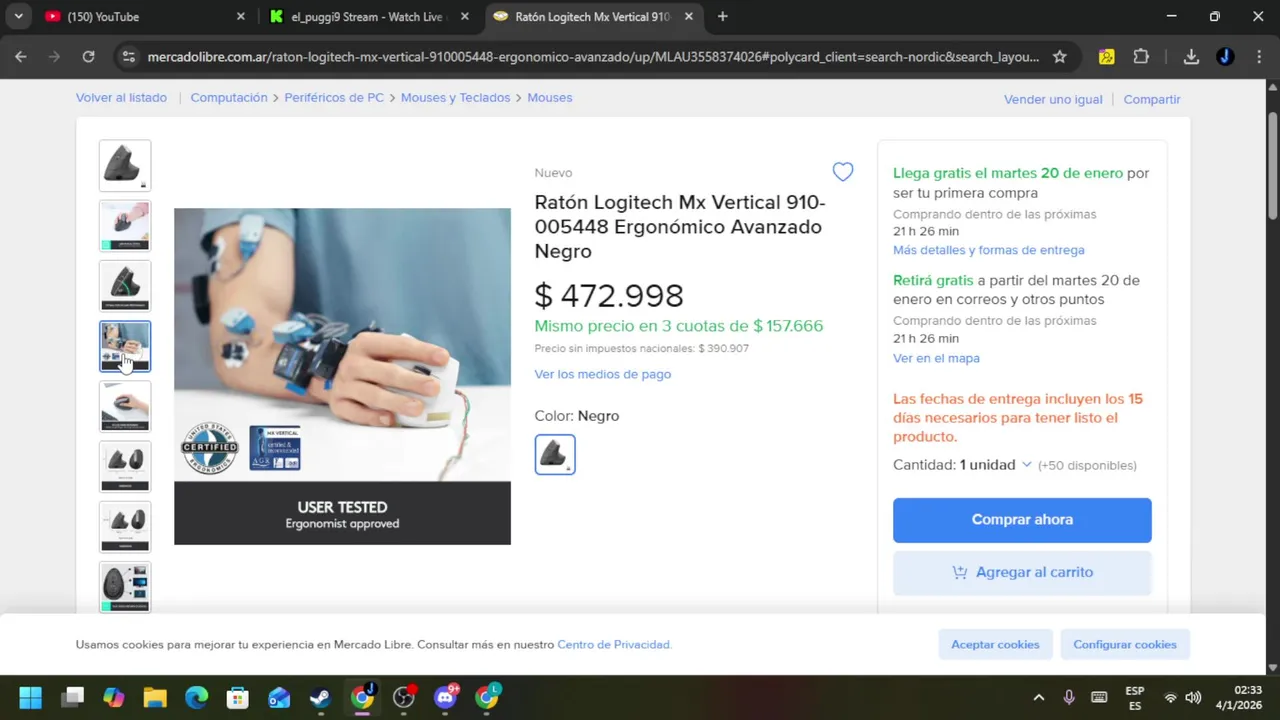
Task: Open the Windows Start menu
Action: pos(31,697)
